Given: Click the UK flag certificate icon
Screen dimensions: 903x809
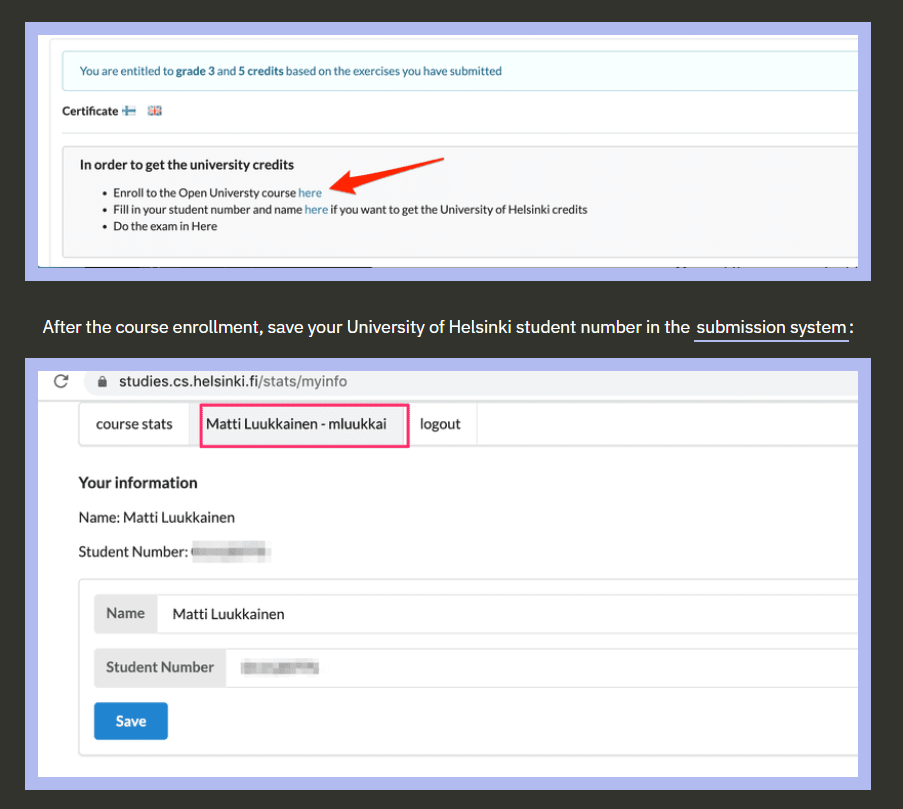Looking at the screenshot, I should (154, 111).
